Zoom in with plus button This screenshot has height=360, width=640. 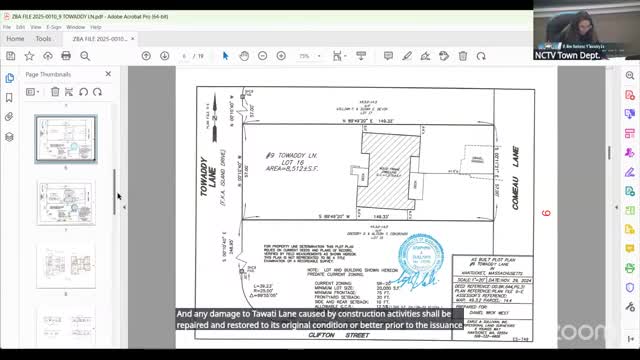(x=281, y=56)
